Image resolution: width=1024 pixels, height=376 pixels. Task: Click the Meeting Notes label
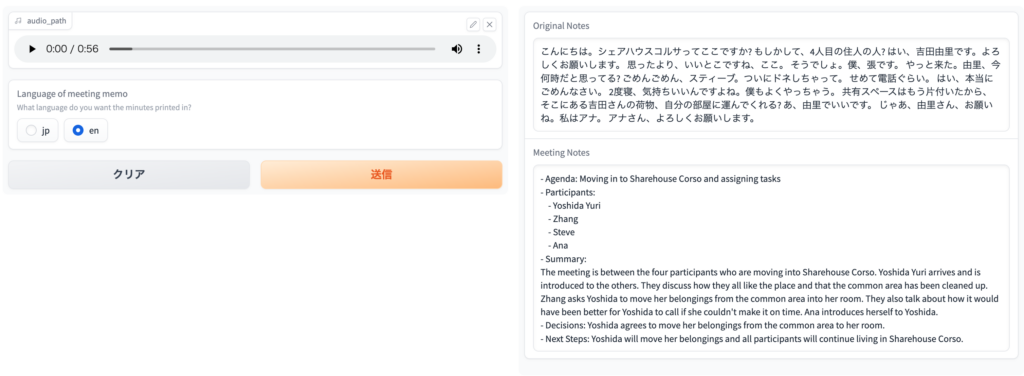[x=561, y=153]
